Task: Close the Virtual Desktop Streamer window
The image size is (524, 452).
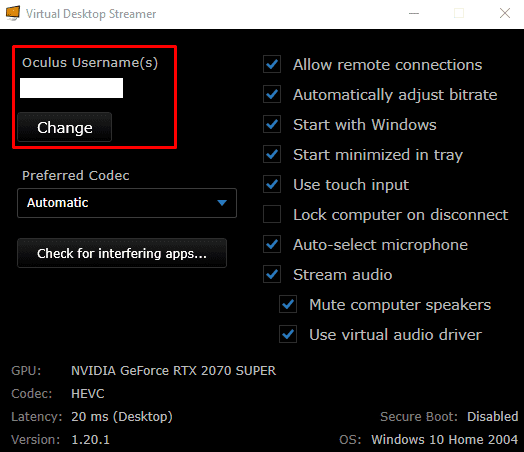Action: [505, 13]
